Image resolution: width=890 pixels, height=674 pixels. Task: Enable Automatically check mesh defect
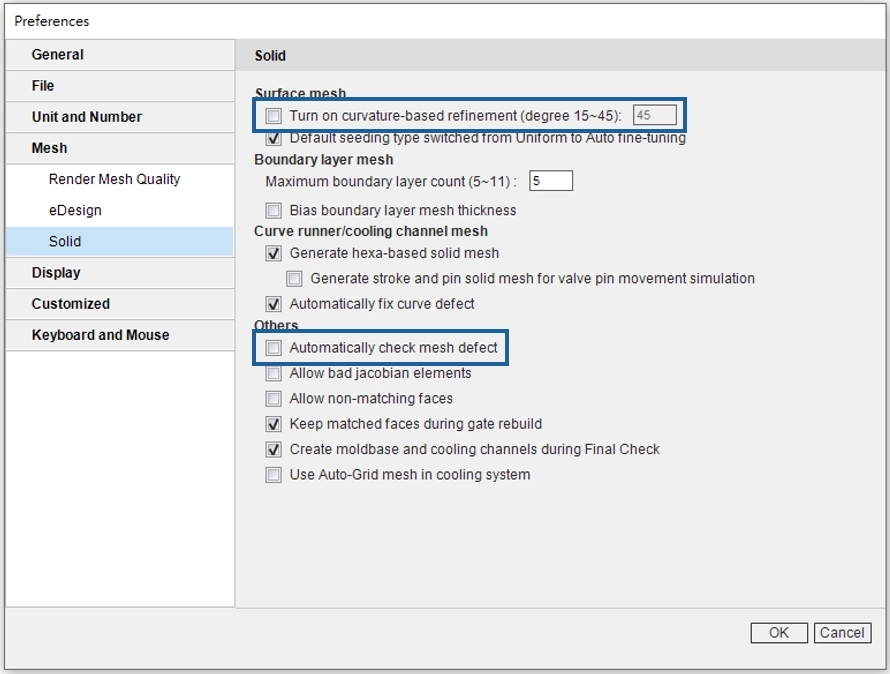pos(274,348)
